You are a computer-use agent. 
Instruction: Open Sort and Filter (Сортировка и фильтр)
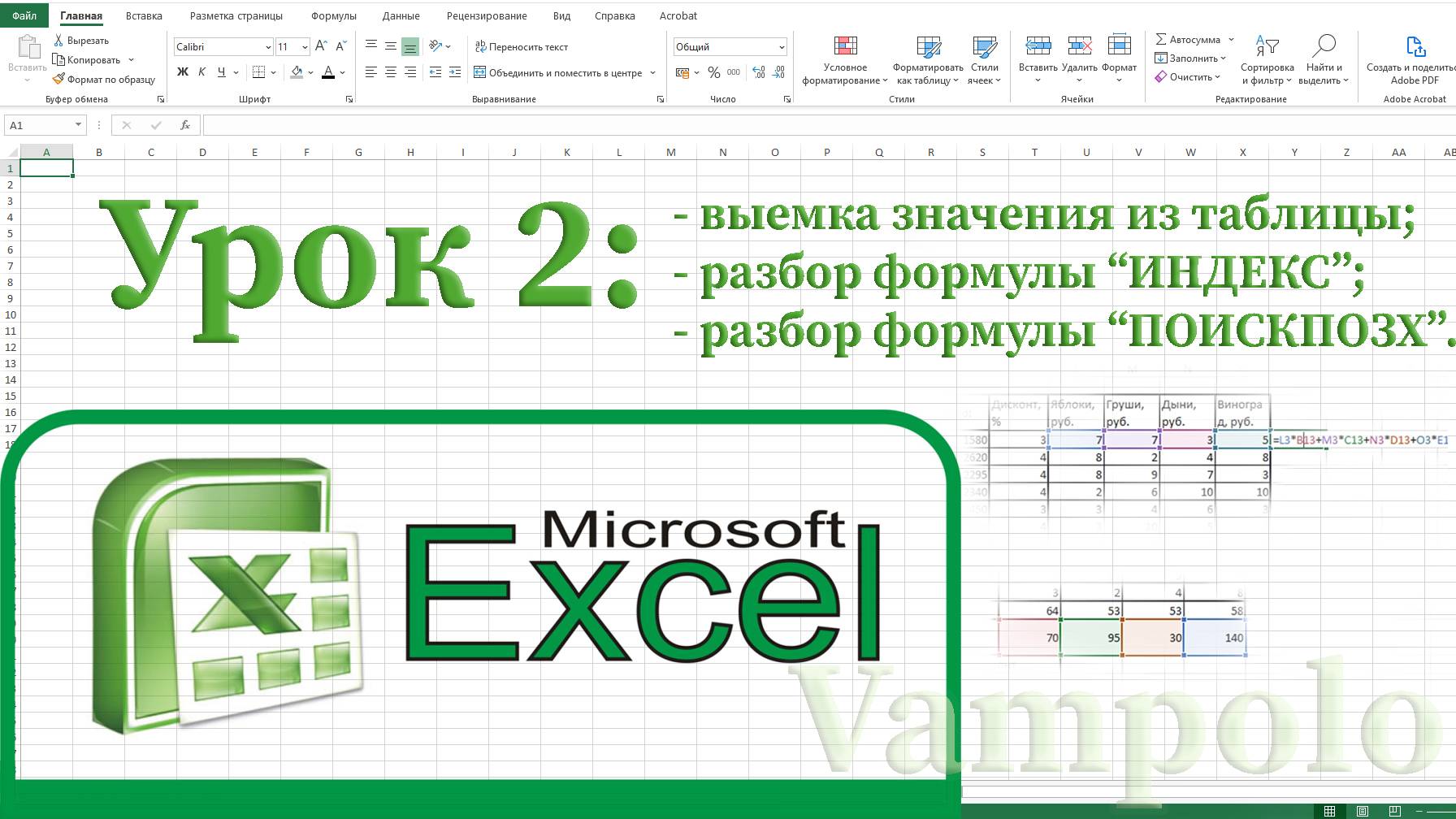pos(1267,59)
